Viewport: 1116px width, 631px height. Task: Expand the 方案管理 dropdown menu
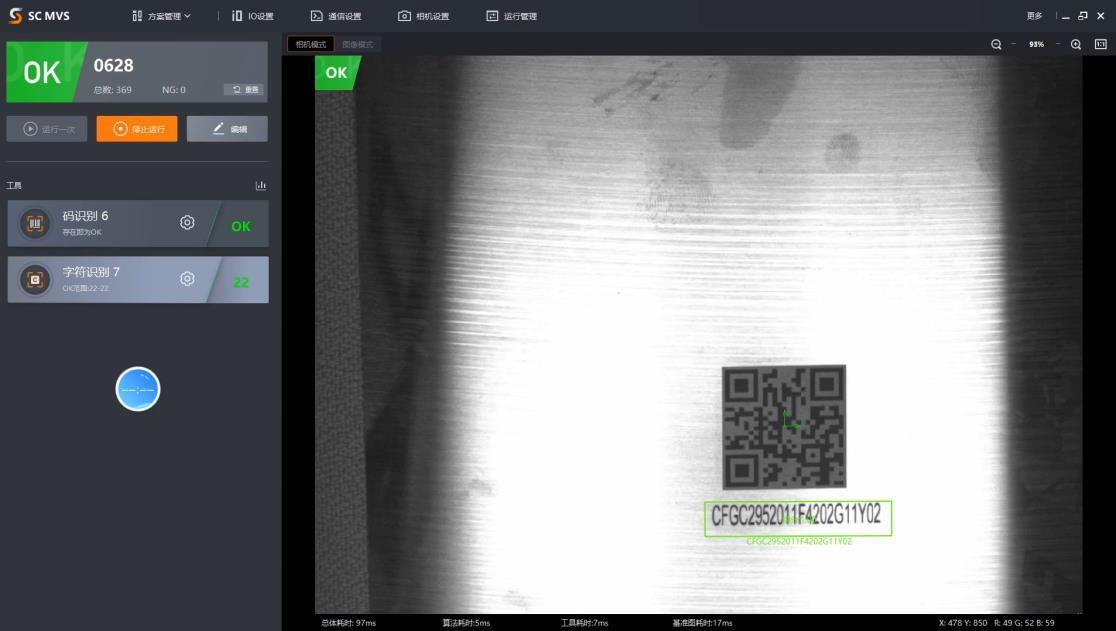click(x=161, y=16)
